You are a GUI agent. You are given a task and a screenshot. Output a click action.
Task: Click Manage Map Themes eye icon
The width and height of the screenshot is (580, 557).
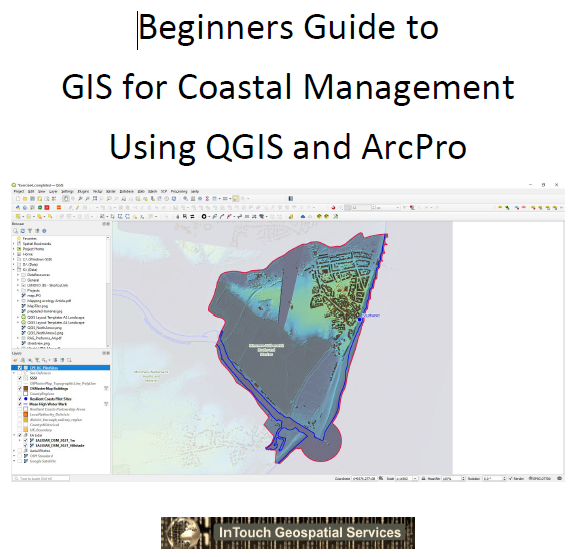30,360
